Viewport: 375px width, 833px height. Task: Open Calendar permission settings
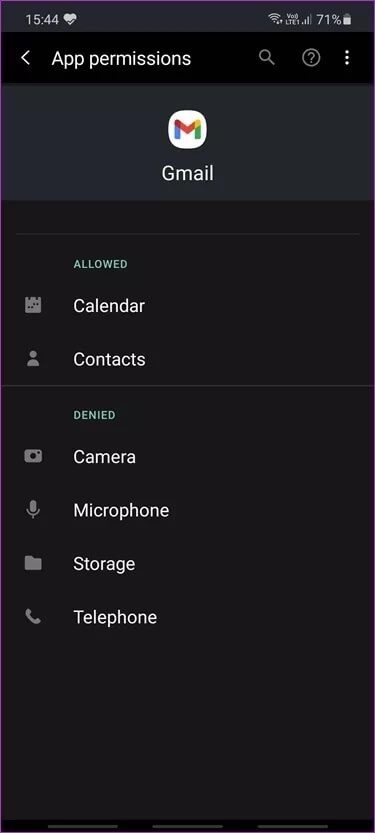coord(188,305)
